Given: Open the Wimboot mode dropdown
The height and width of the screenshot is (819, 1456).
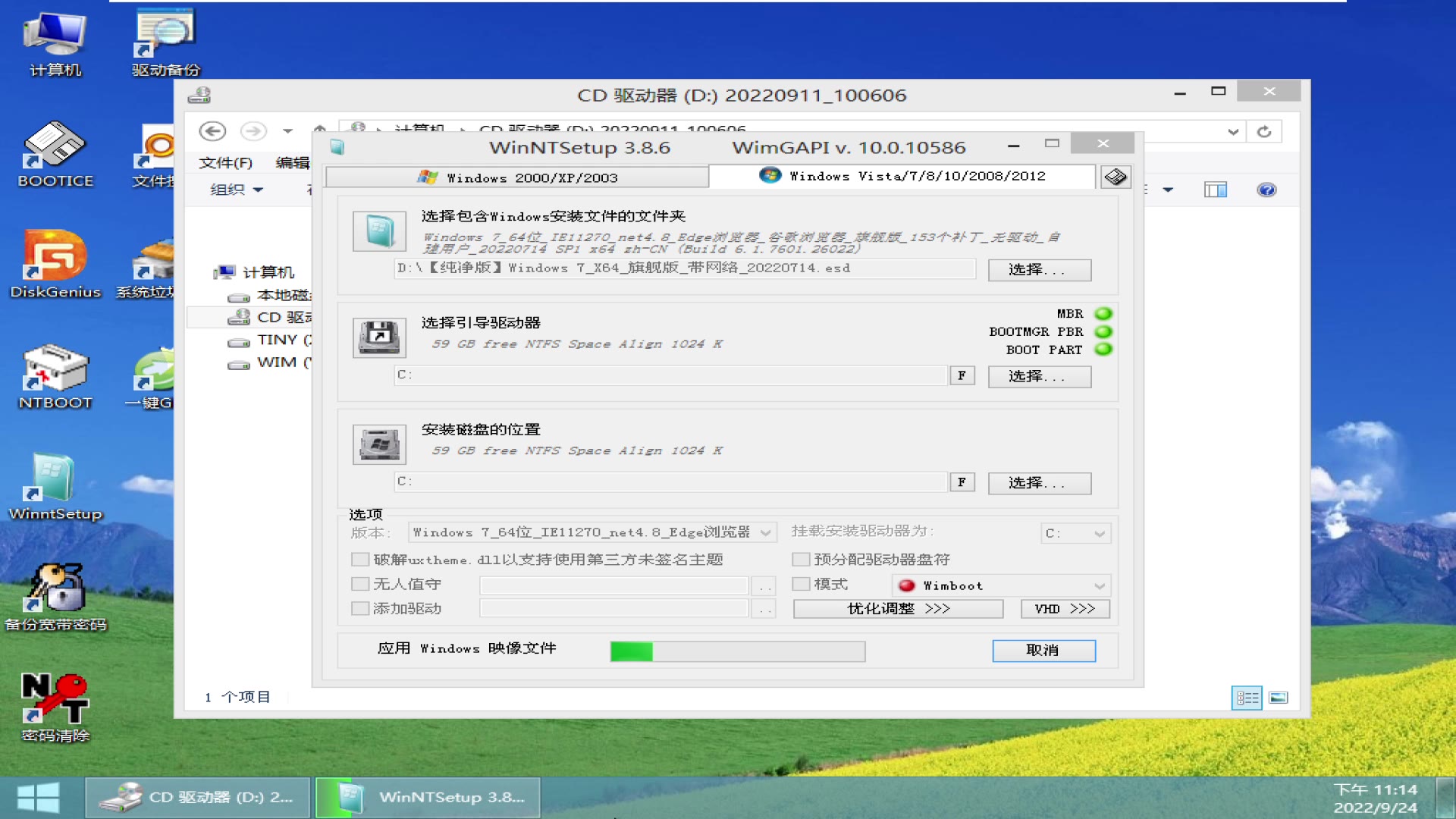Looking at the screenshot, I should 1099,585.
